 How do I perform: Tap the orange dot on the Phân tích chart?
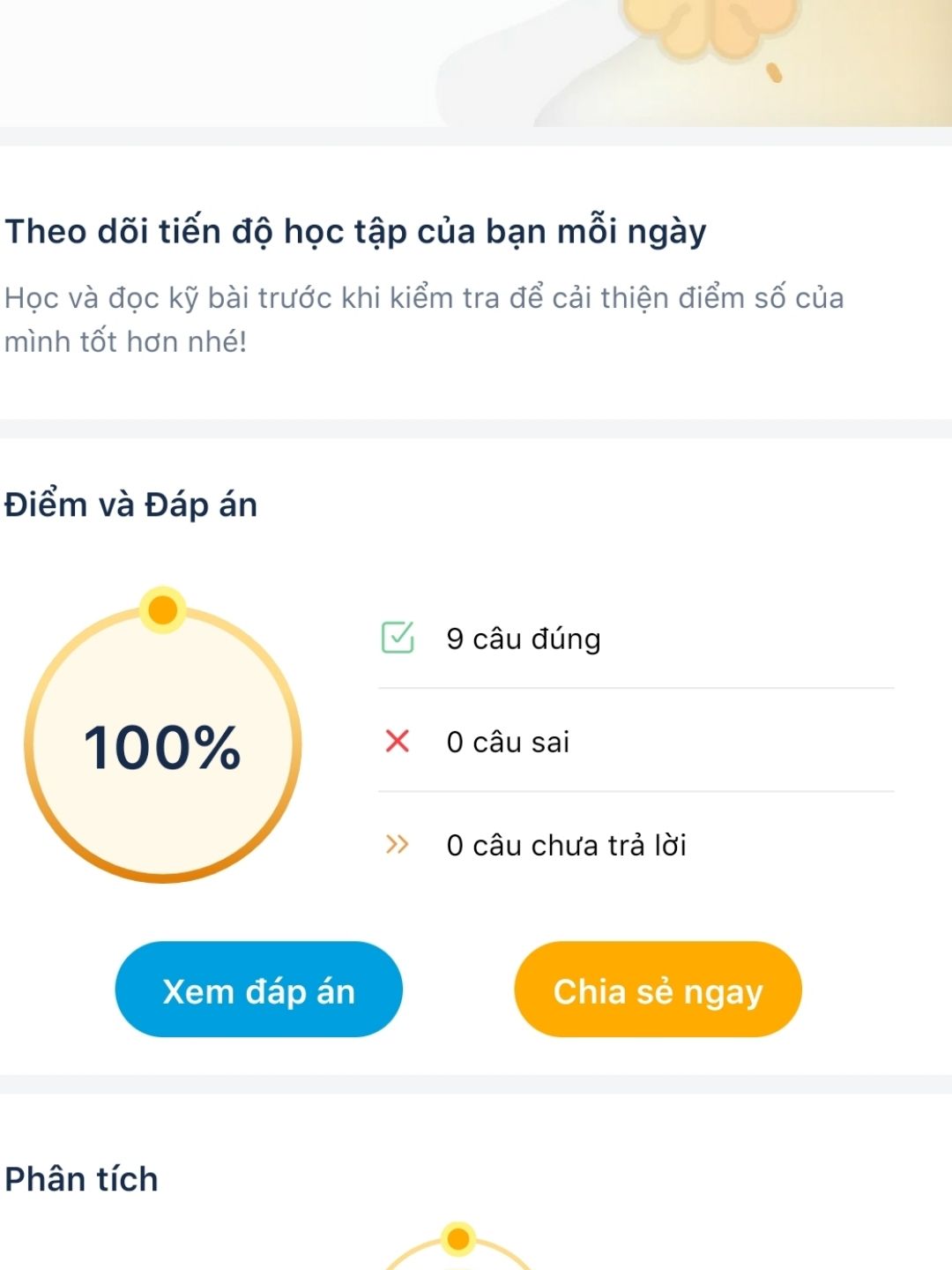[458, 1240]
